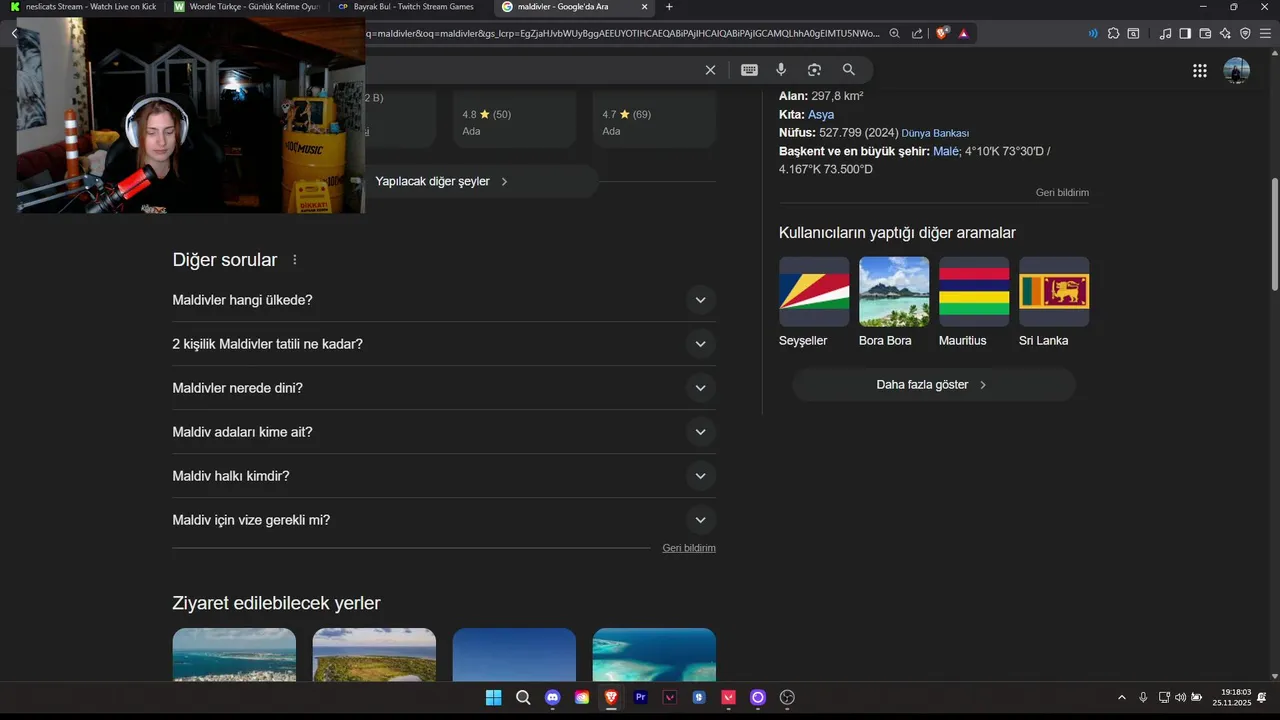Screen dimensions: 1280x720
Task: Click the Brave Shields lion icon
Action: click(942, 33)
